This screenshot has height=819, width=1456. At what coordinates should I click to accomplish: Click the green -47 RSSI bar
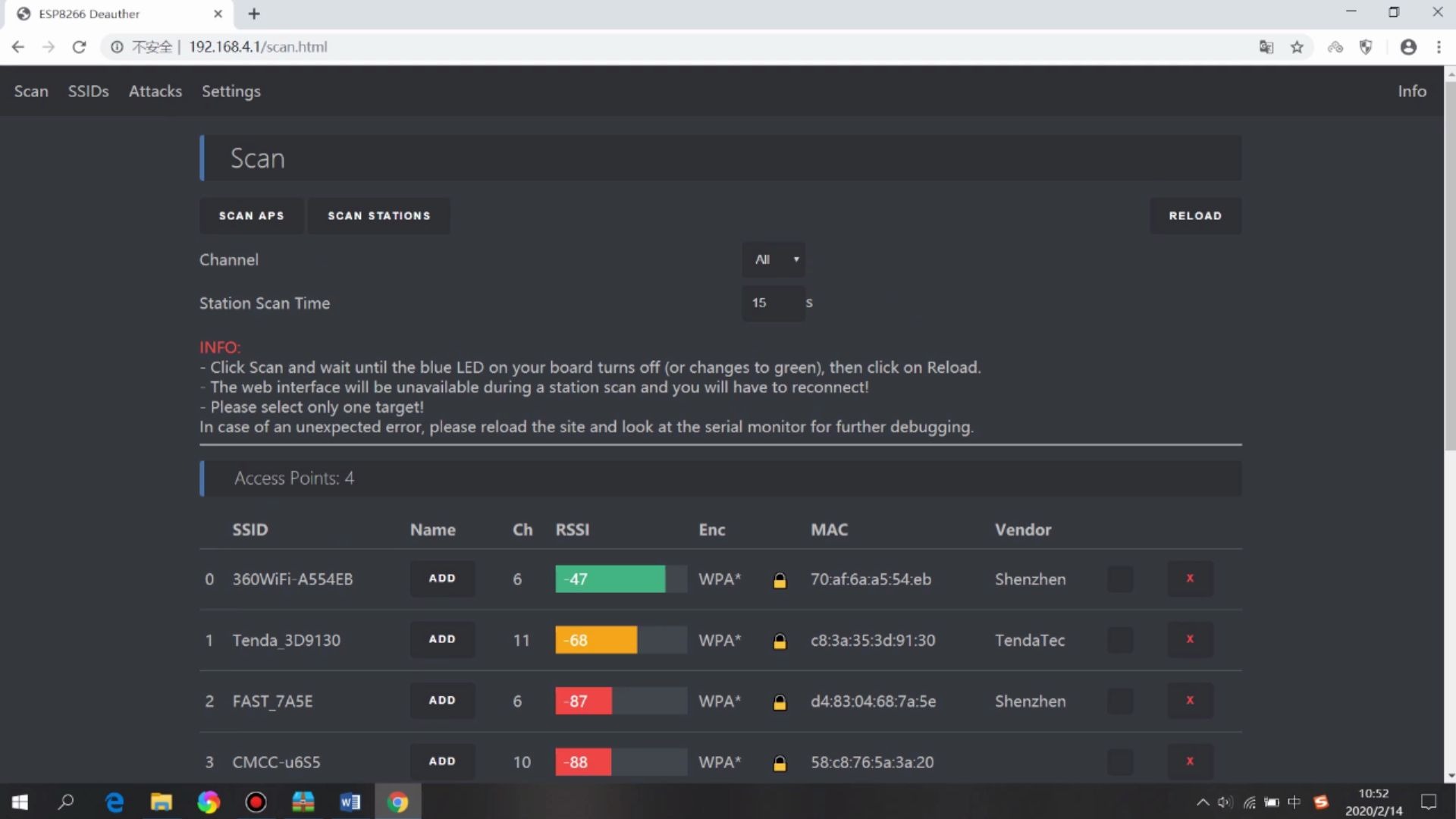pyautogui.click(x=610, y=579)
